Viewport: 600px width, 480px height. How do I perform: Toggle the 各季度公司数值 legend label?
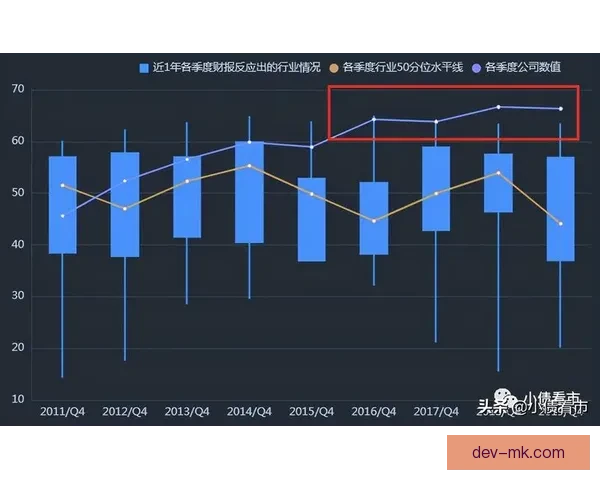(x=523, y=68)
